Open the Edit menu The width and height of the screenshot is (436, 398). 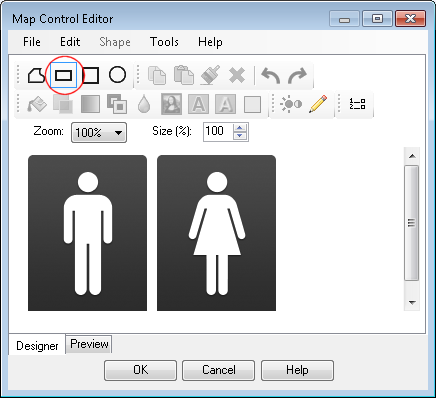pos(70,42)
